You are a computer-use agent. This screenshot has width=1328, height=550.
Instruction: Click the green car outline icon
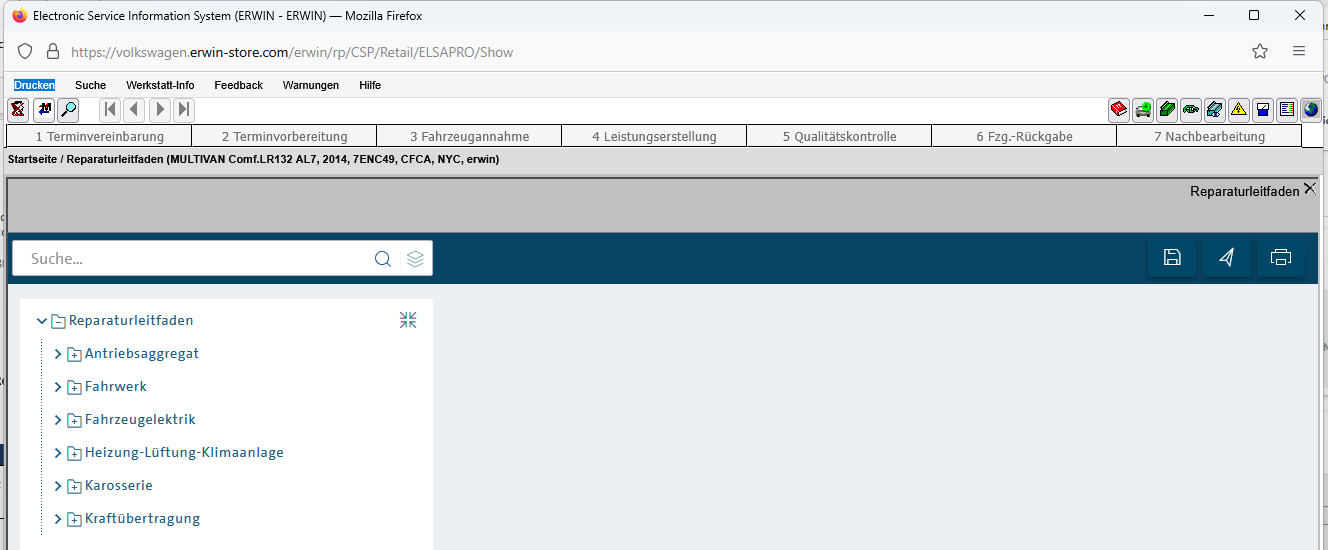point(1191,110)
